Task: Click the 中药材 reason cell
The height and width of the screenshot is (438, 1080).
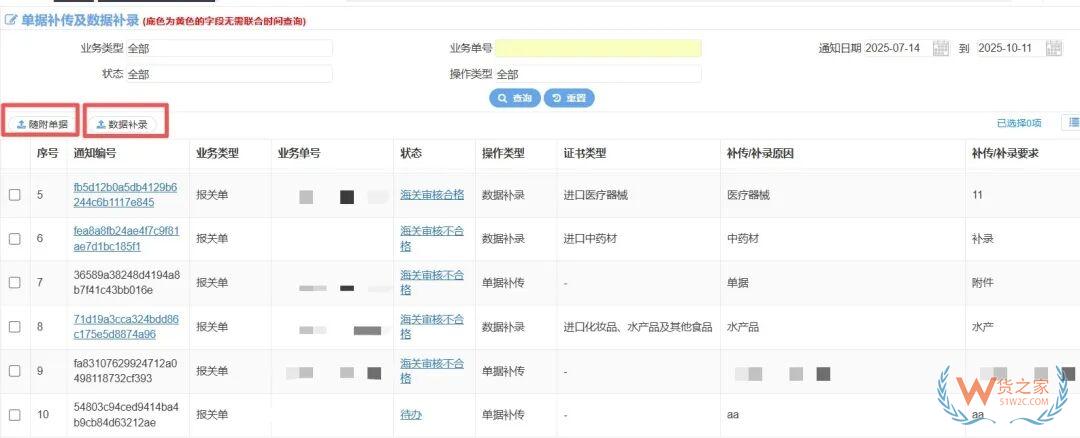Action: [x=742, y=238]
